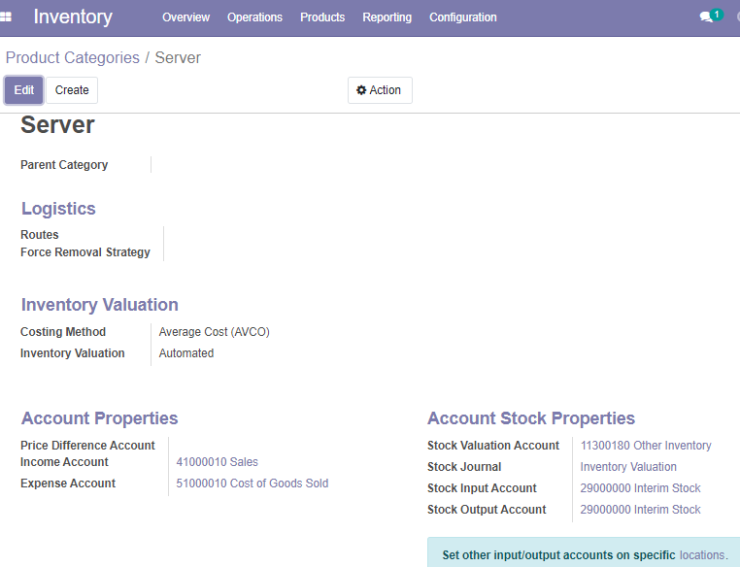Image resolution: width=740 pixels, height=567 pixels.
Task: Open the Reporting menu
Action: click(387, 17)
